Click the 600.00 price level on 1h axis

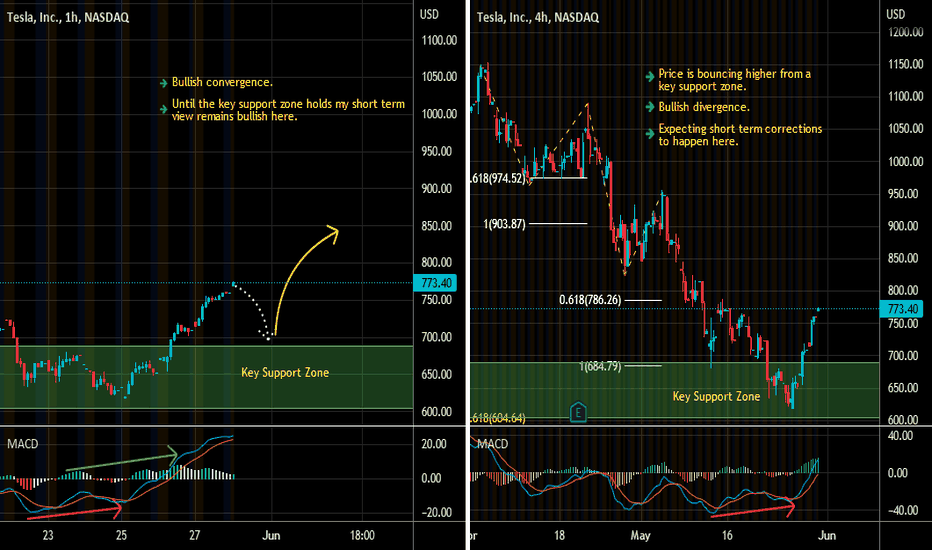437,411
